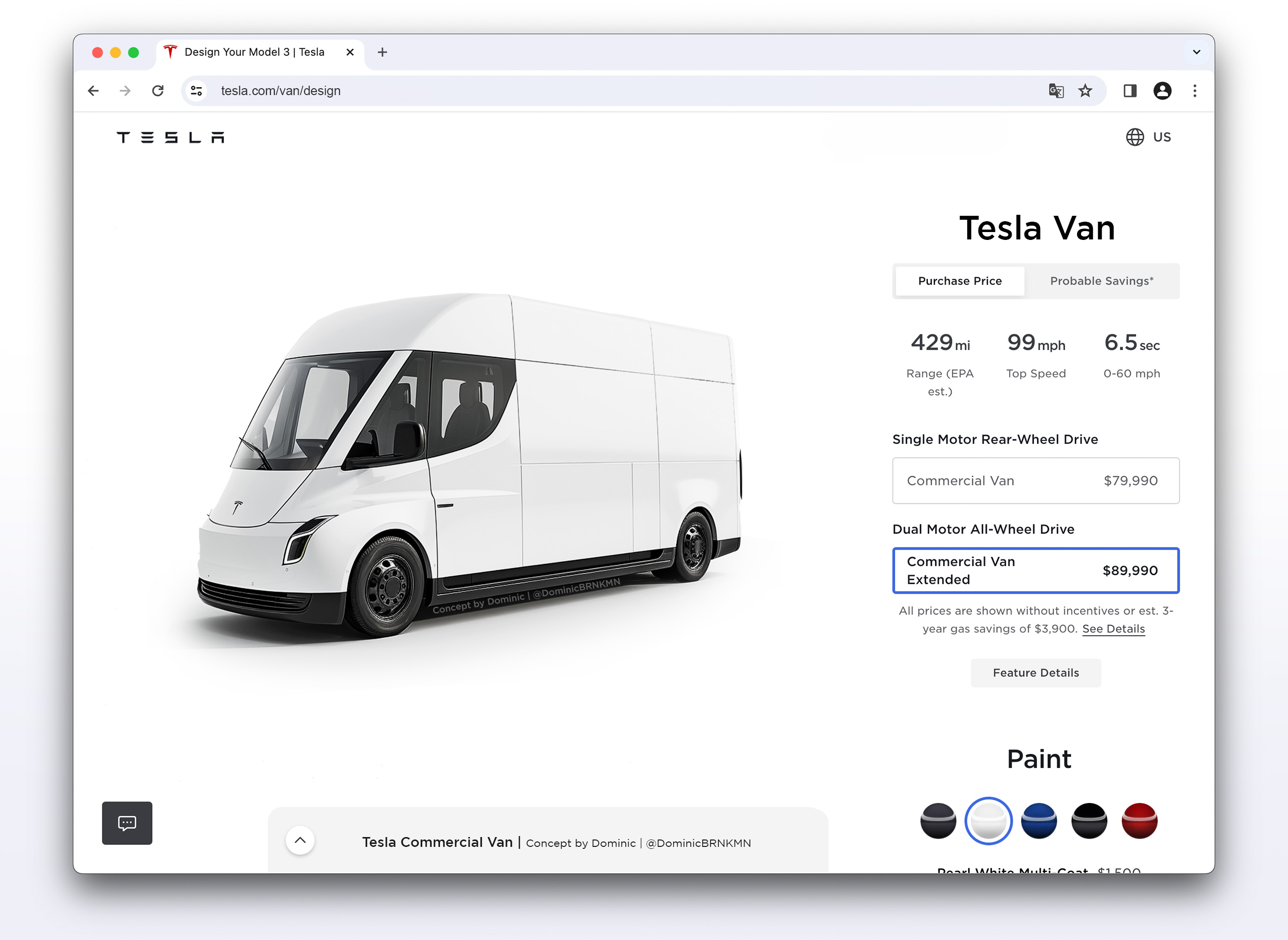Screen dimensions: 1288x940
Task: Open the tab search dropdown arrow
Action: click(x=1196, y=52)
